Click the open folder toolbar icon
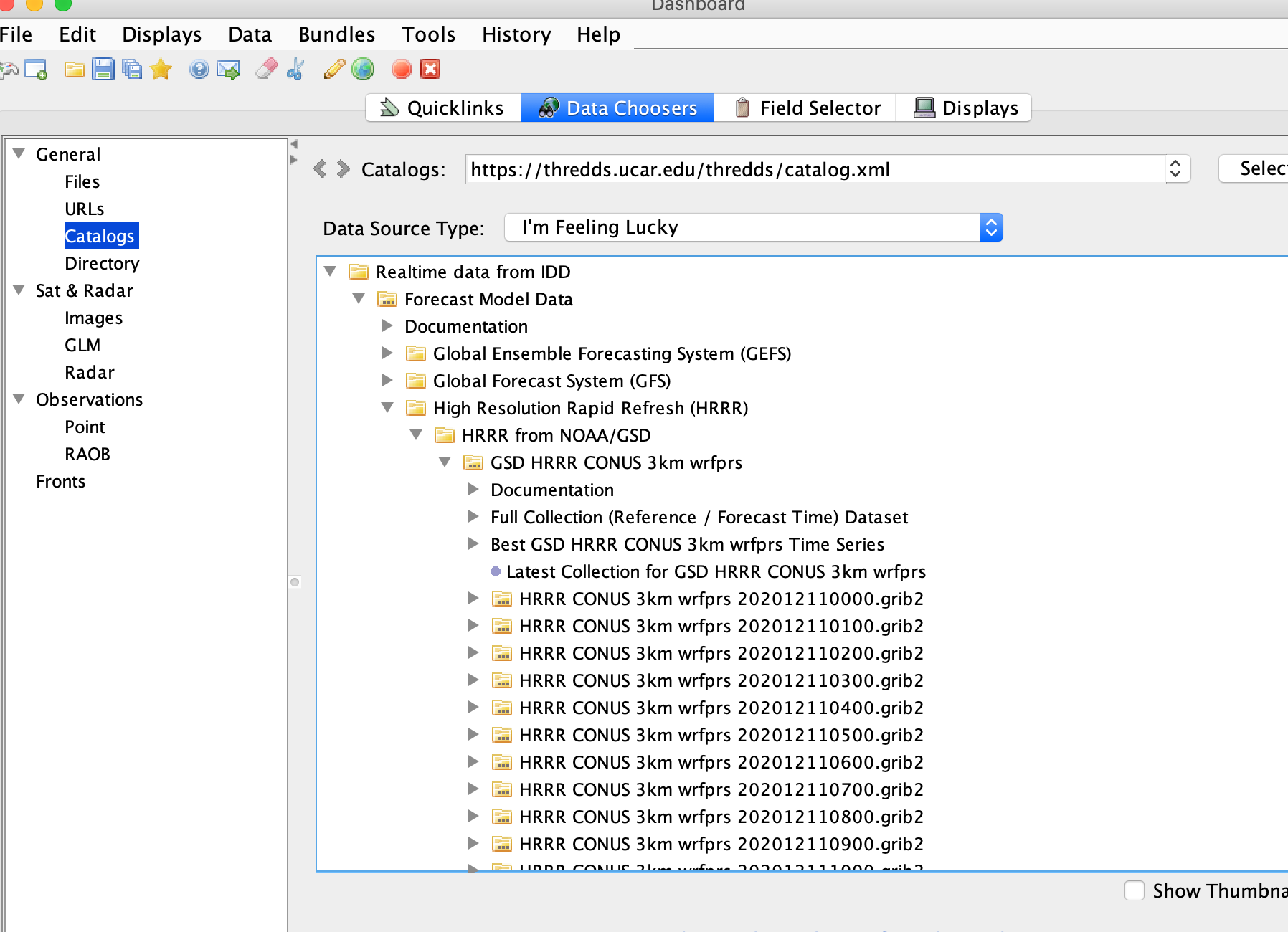Image resolution: width=1288 pixels, height=932 pixels. click(x=74, y=70)
